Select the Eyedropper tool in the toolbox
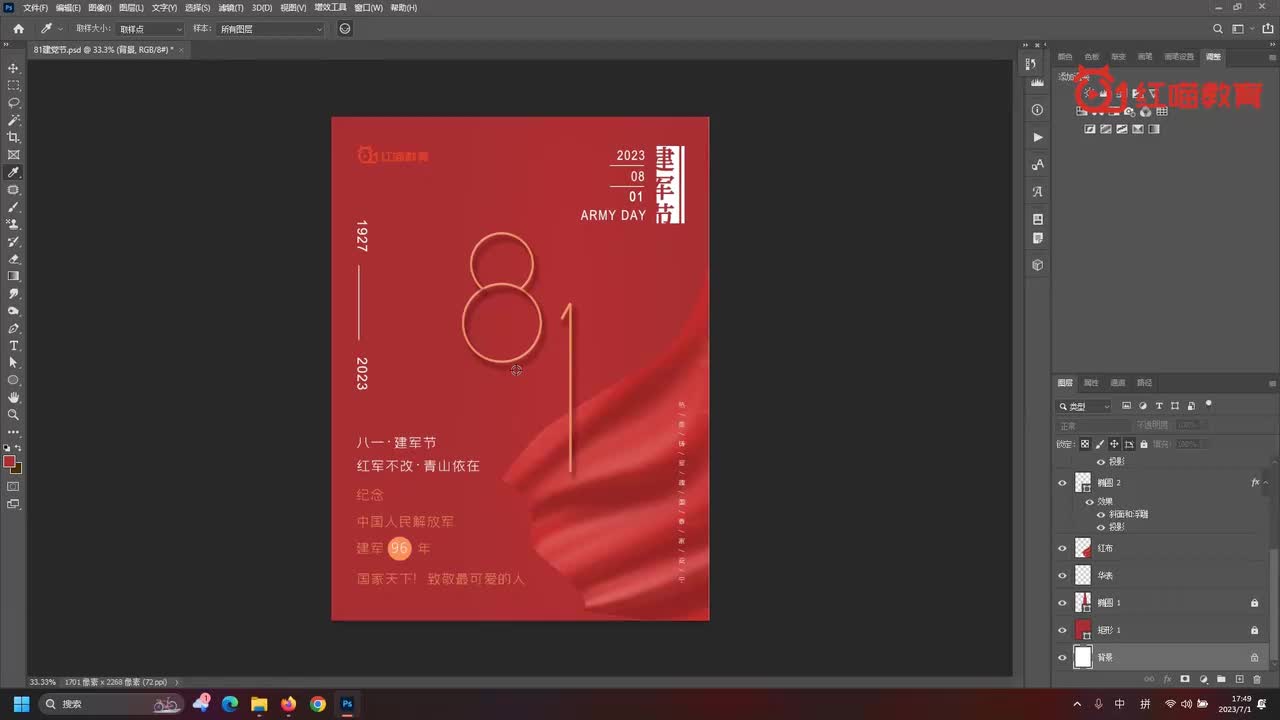The image size is (1280, 720). (14, 172)
